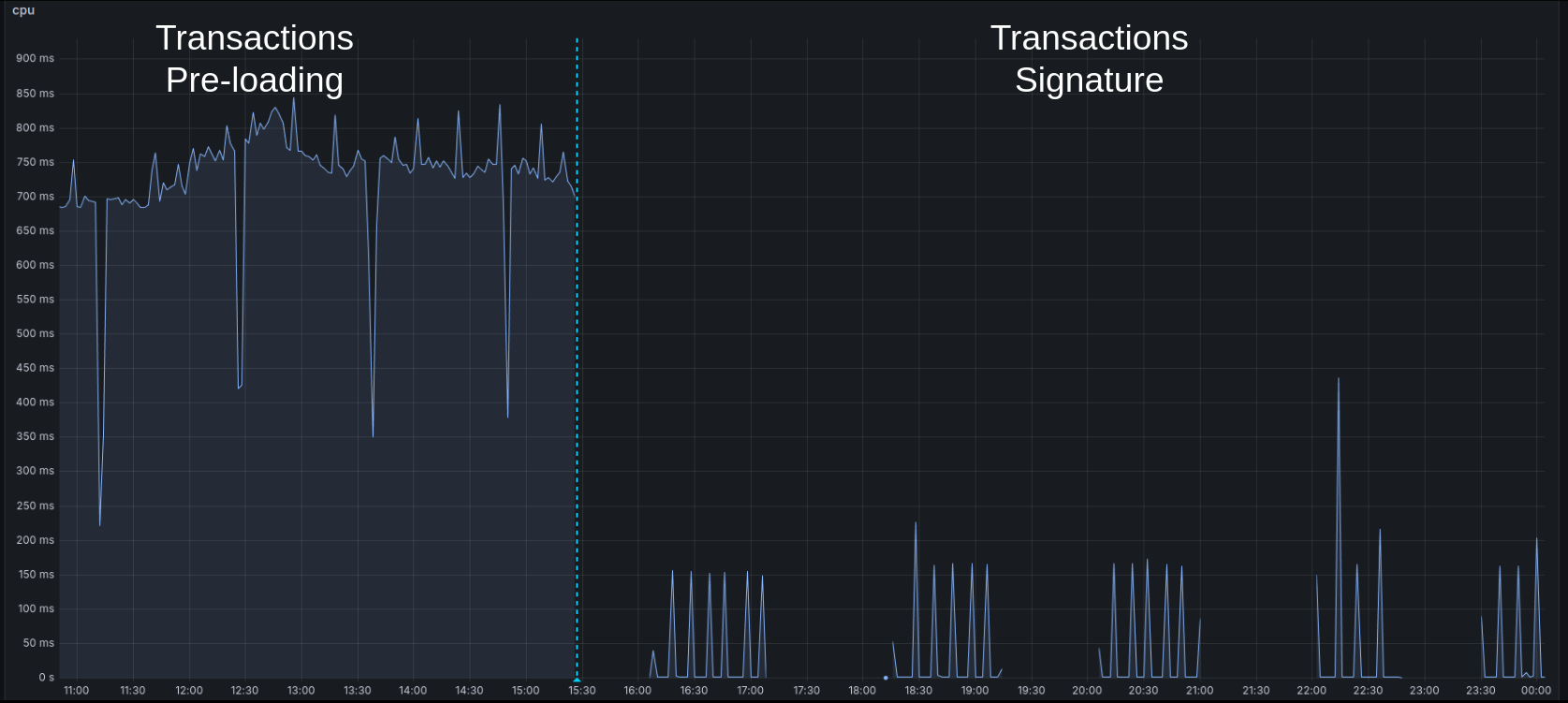Click the 12:00 time axis label

pyautogui.click(x=189, y=691)
